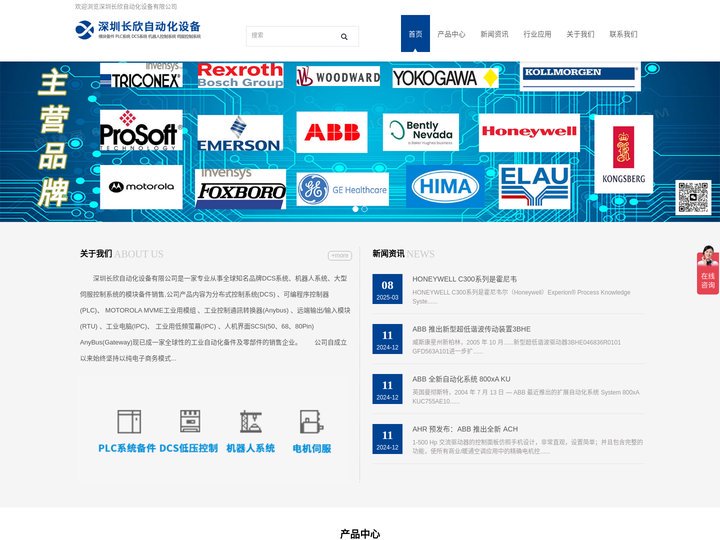Click the ProSoft Technology logo

(141, 130)
